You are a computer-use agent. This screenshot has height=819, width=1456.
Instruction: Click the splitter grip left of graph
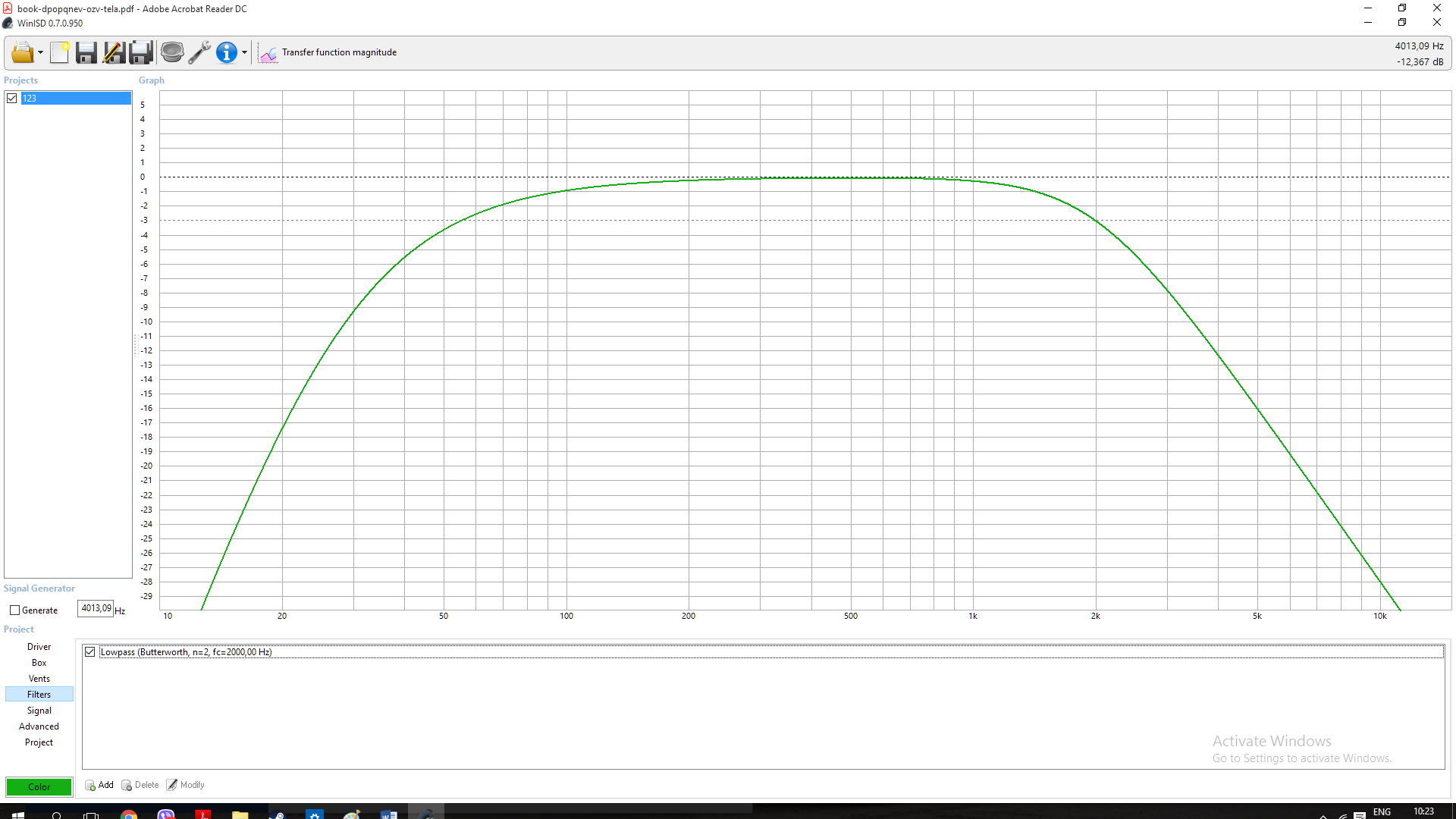[136, 345]
